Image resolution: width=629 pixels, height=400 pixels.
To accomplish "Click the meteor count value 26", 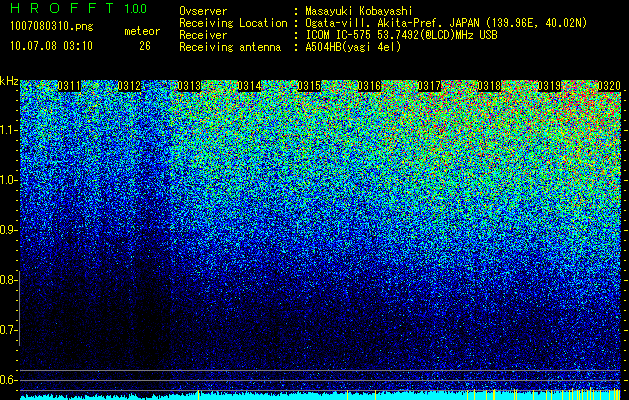I will [x=145, y=46].
